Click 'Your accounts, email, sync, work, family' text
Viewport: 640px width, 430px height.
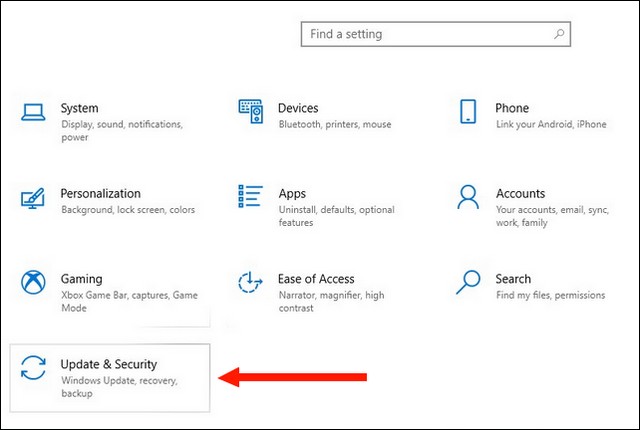tap(552, 216)
